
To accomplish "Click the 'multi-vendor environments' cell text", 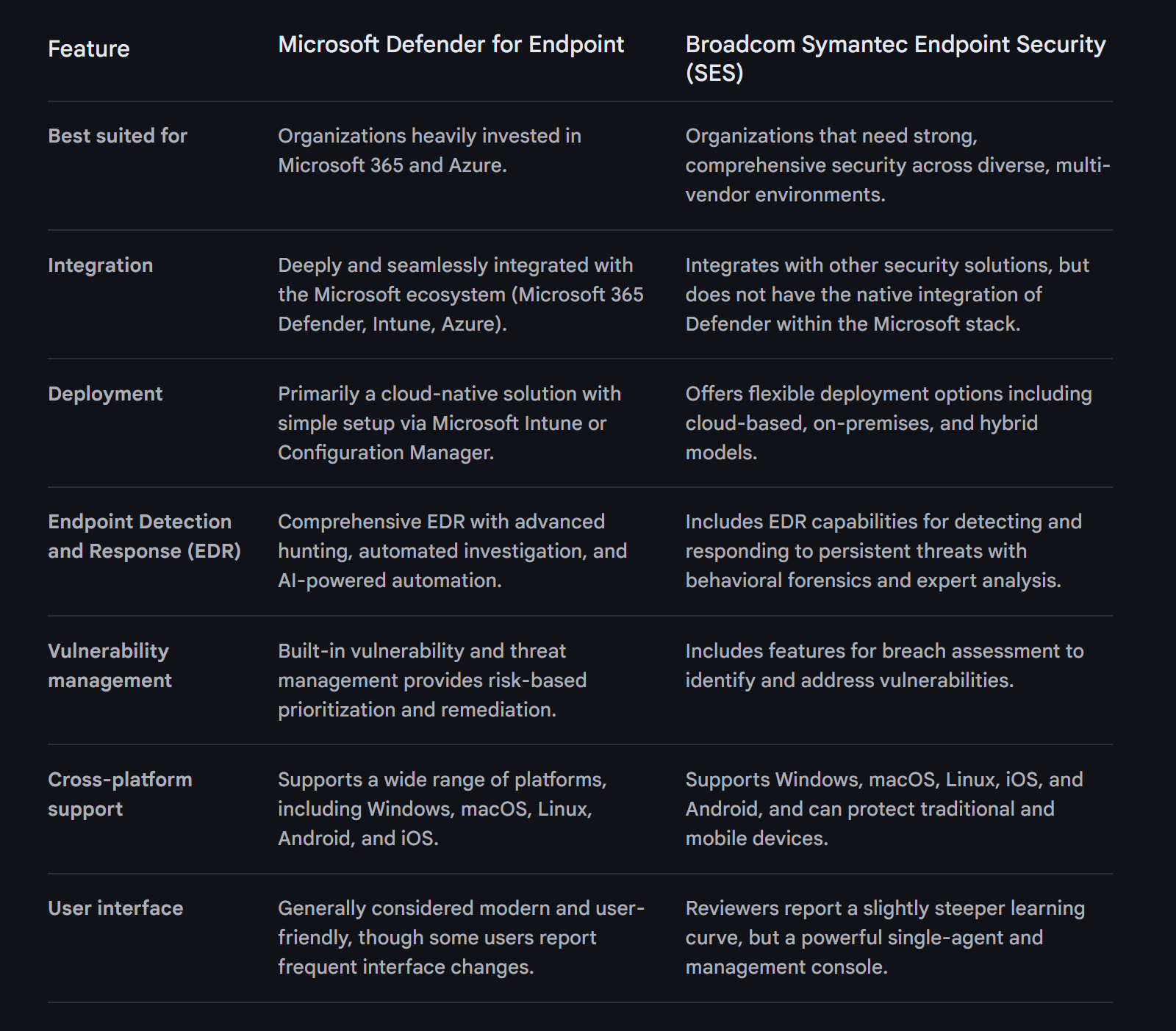I will 897,165.
